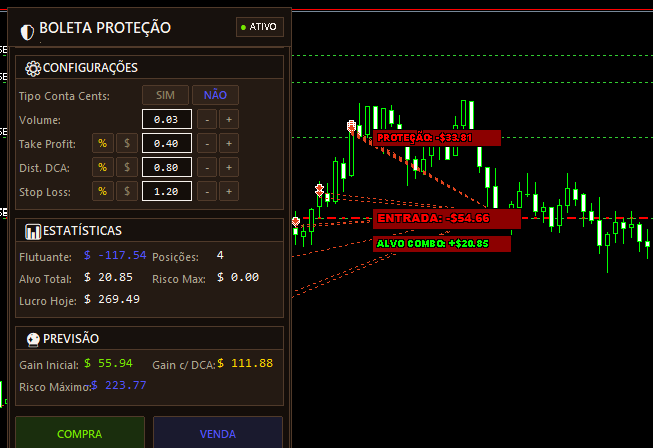653x448 pixels.
Task: Click the lowest red sell arrow marker at chart edge
Action: [296, 222]
